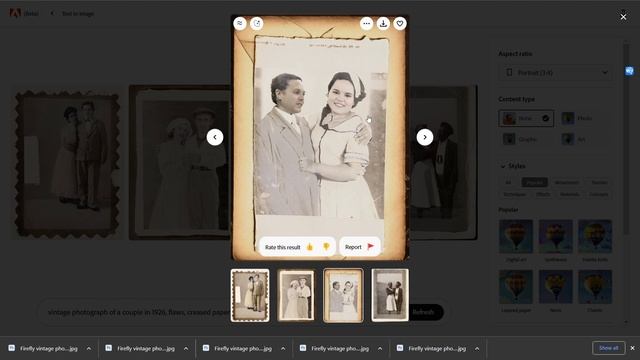This screenshot has height=360, width=640.
Task: Expand the chevron of the fifth download item
Action: click(x=477, y=349)
